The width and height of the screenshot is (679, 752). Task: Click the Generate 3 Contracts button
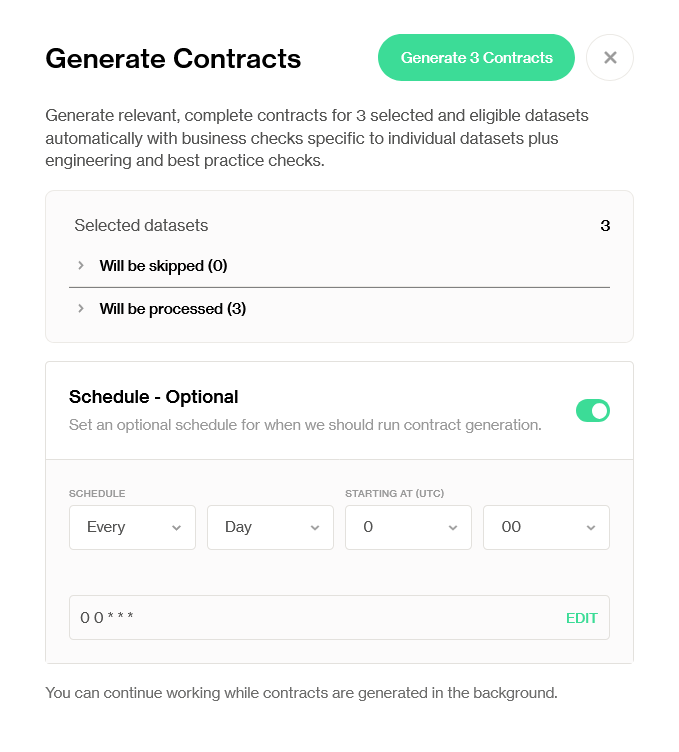point(476,58)
